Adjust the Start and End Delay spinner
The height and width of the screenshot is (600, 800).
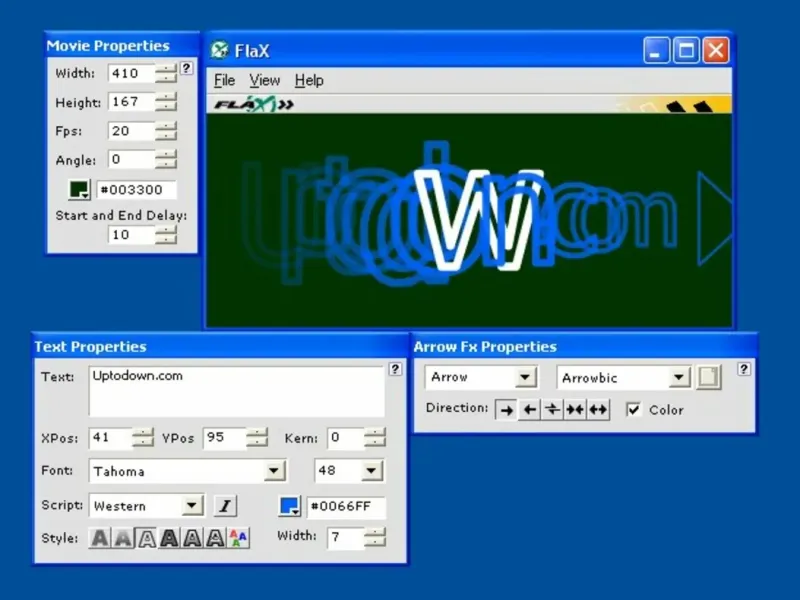(x=166, y=235)
